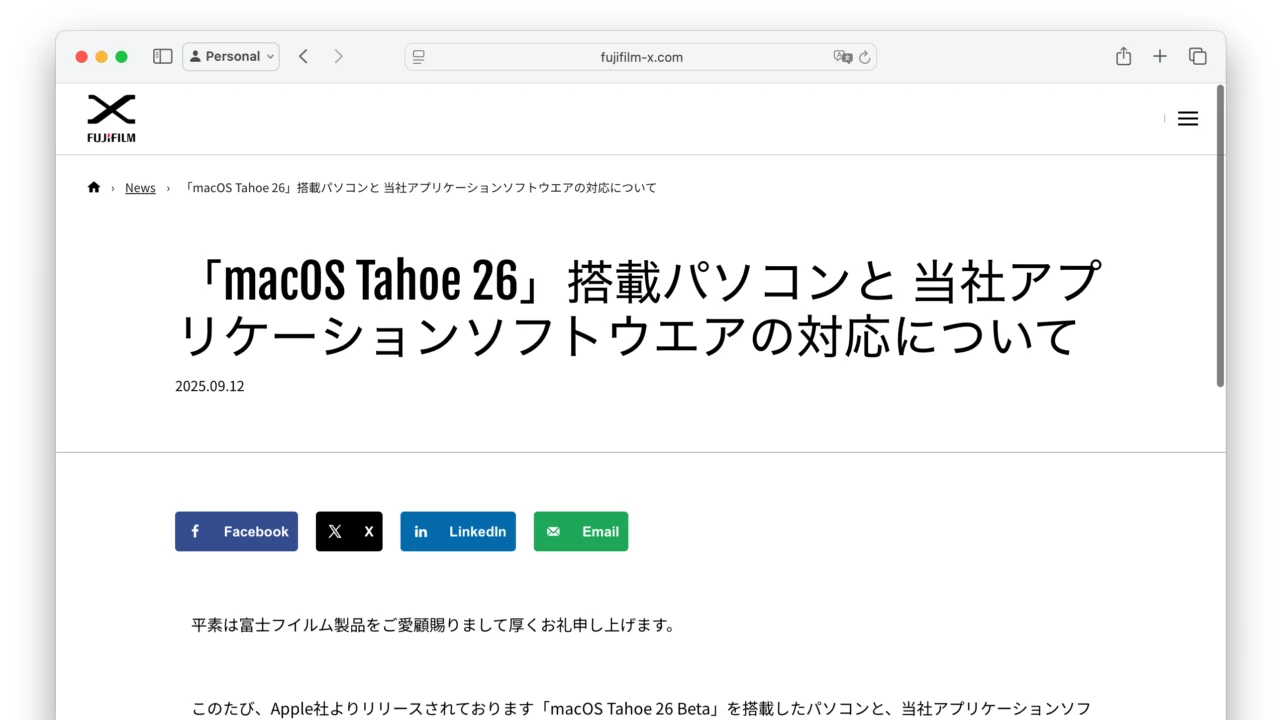Click the back navigation arrow
This screenshot has height=720, width=1280.
303,56
